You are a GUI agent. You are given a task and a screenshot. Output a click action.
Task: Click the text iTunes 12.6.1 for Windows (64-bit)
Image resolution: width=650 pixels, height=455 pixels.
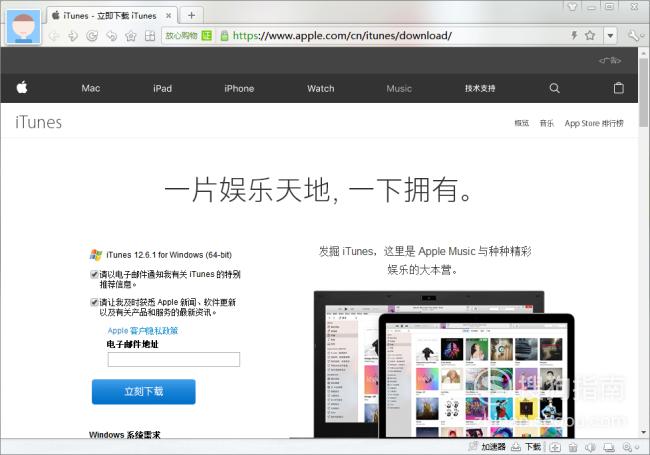coord(169,255)
